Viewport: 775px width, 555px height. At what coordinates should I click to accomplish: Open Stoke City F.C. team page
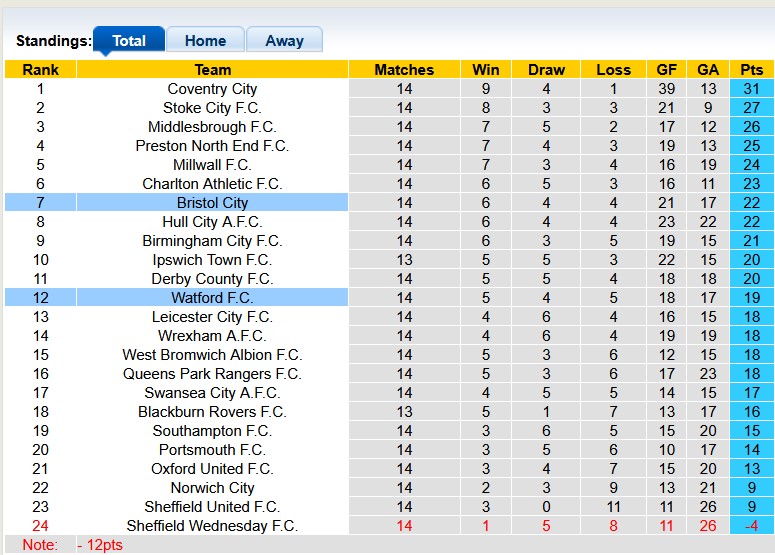[x=212, y=108]
